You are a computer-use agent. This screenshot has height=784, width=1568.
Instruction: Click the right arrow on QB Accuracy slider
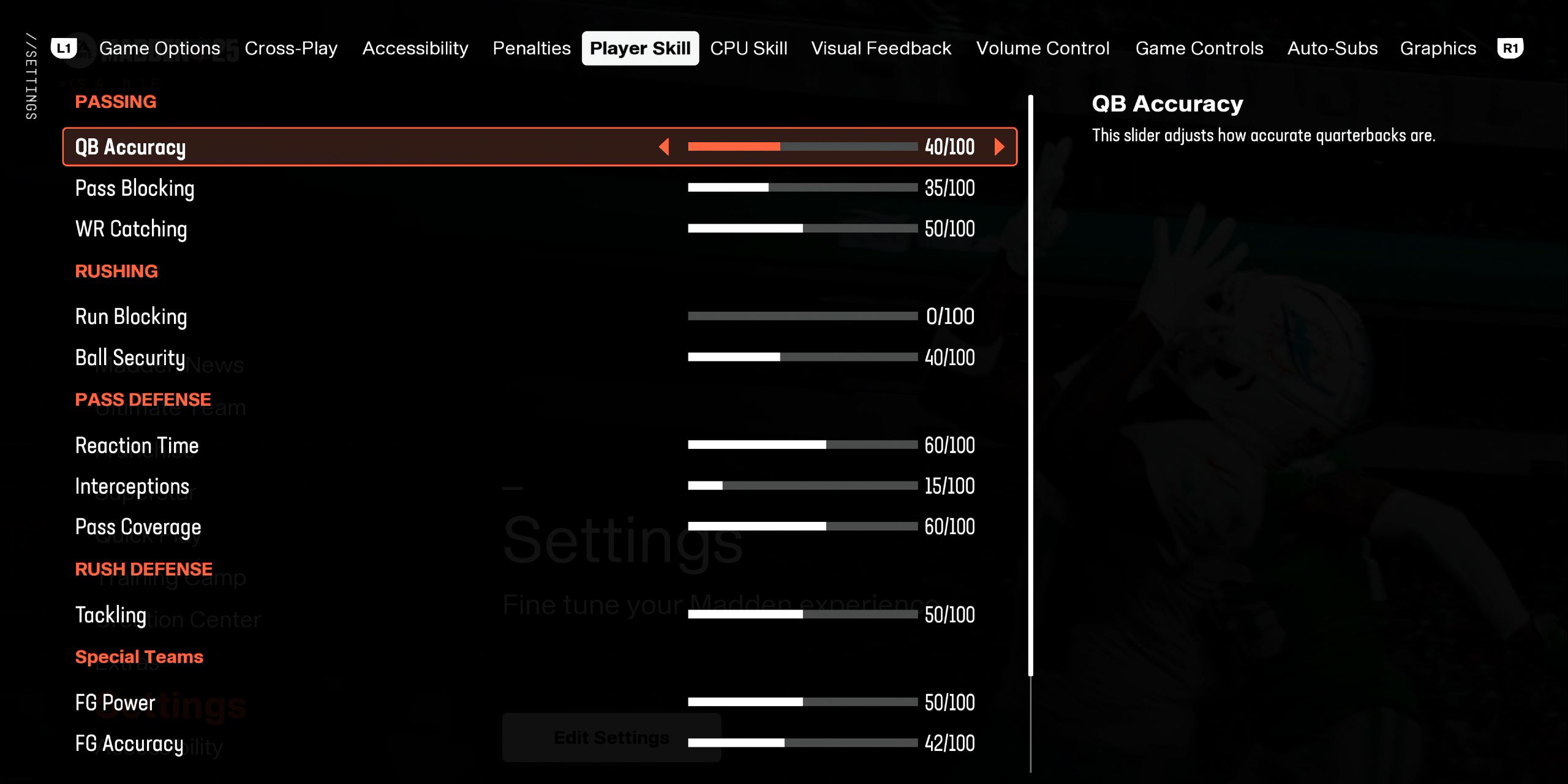[1000, 147]
